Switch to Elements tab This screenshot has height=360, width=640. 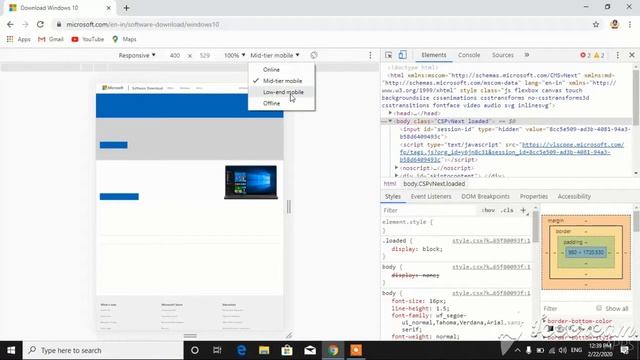[x=434, y=55]
